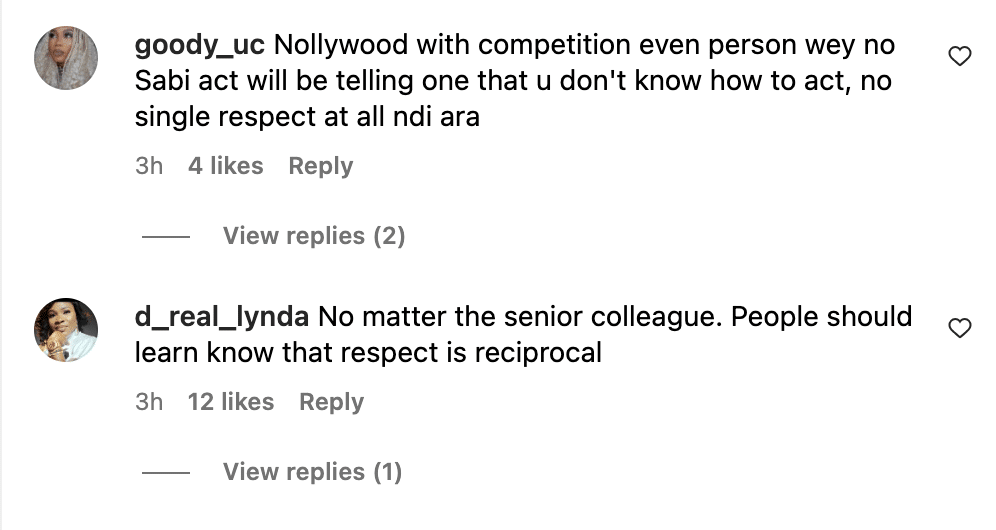
Task: Click the 3h timestamp under d_real_lynda's comment
Action: click(x=149, y=402)
